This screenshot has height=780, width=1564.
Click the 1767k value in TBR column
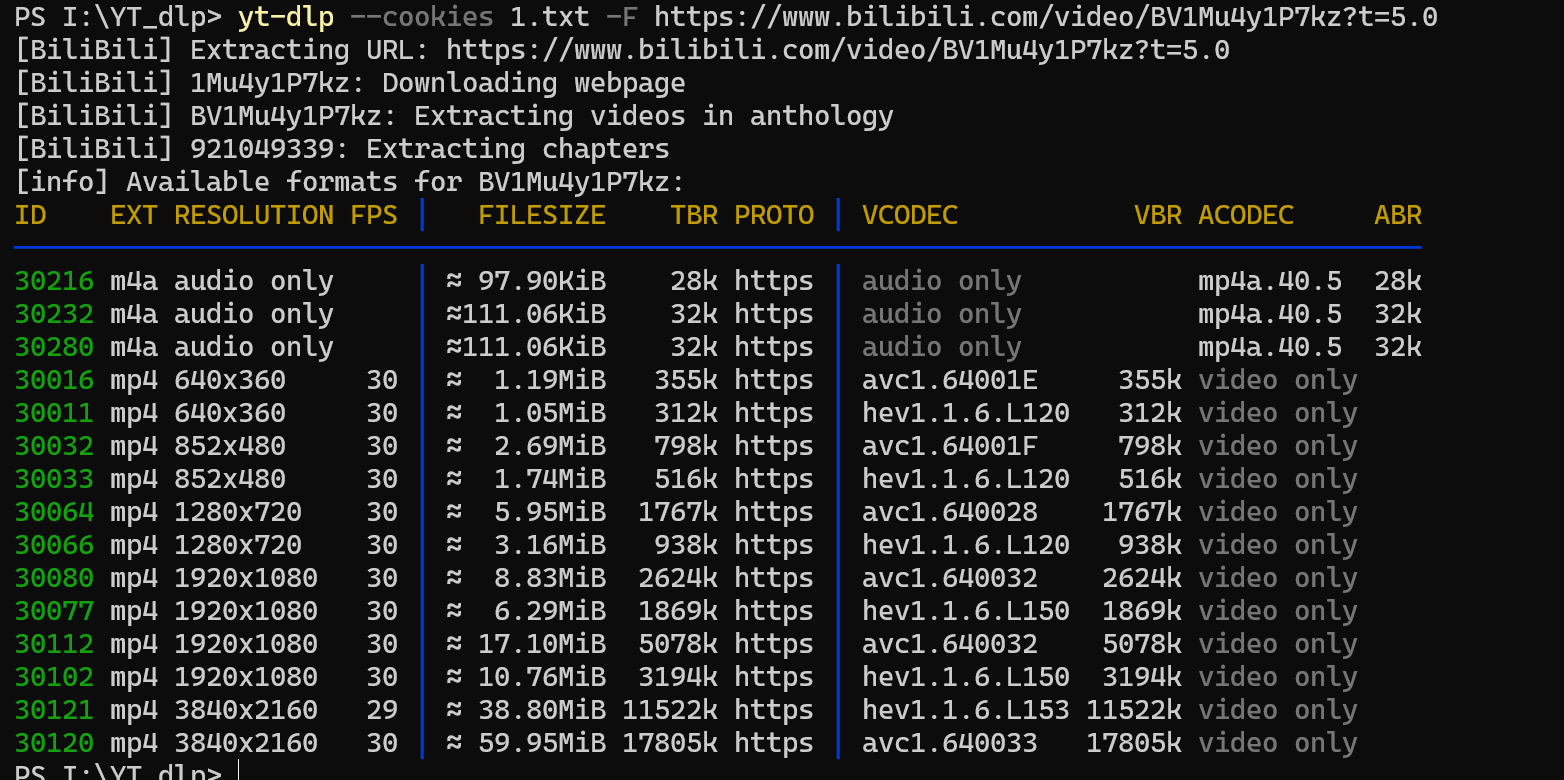click(x=678, y=512)
